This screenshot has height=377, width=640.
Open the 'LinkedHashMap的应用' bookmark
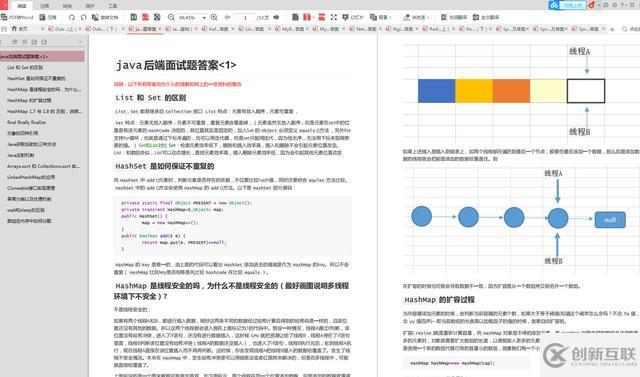pos(31,177)
